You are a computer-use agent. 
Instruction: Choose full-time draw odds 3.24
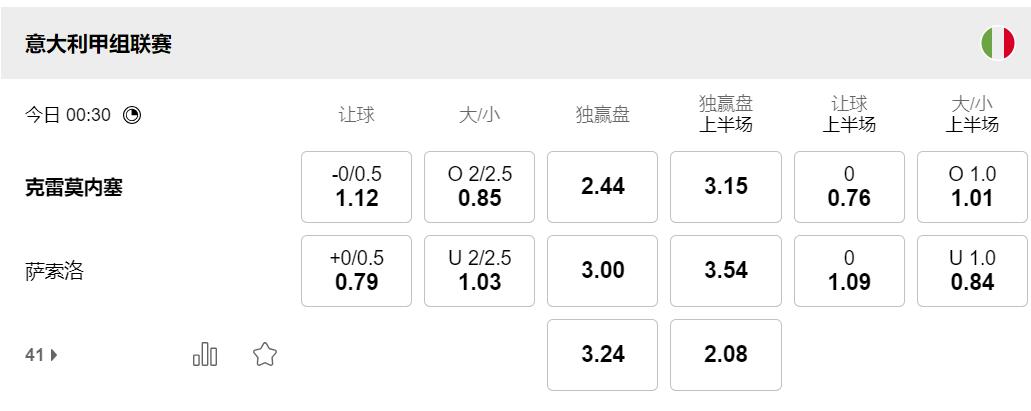(602, 355)
